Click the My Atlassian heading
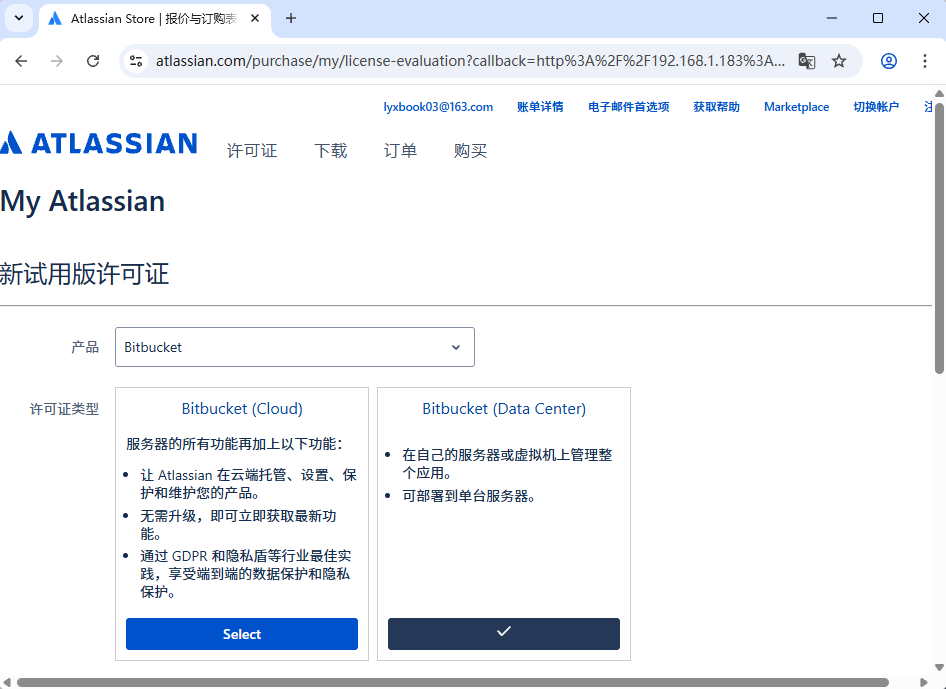This screenshot has height=689, width=946. (x=83, y=201)
